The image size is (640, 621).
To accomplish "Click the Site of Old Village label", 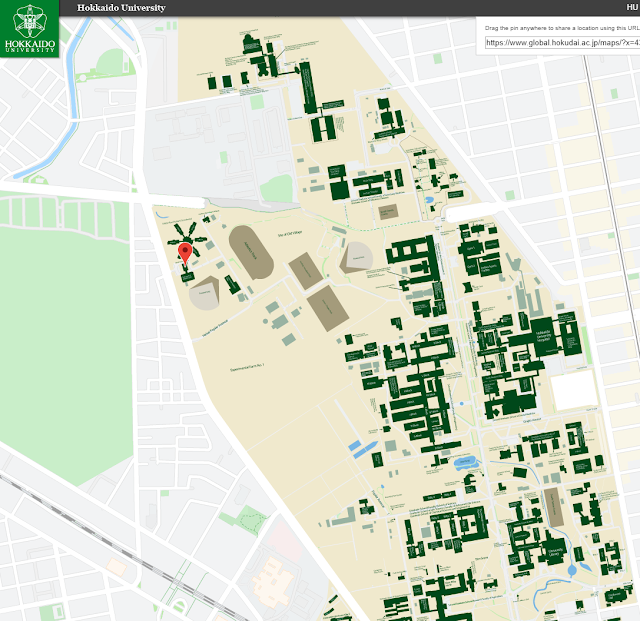I will 290,234.
